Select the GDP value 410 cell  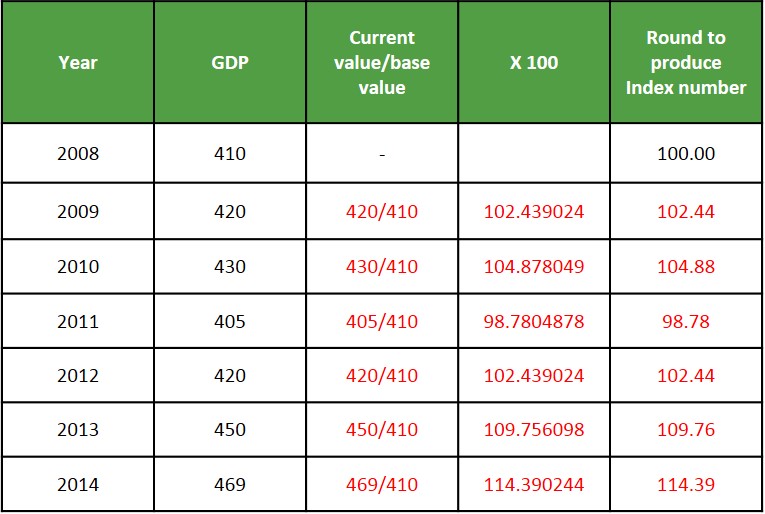pos(230,154)
